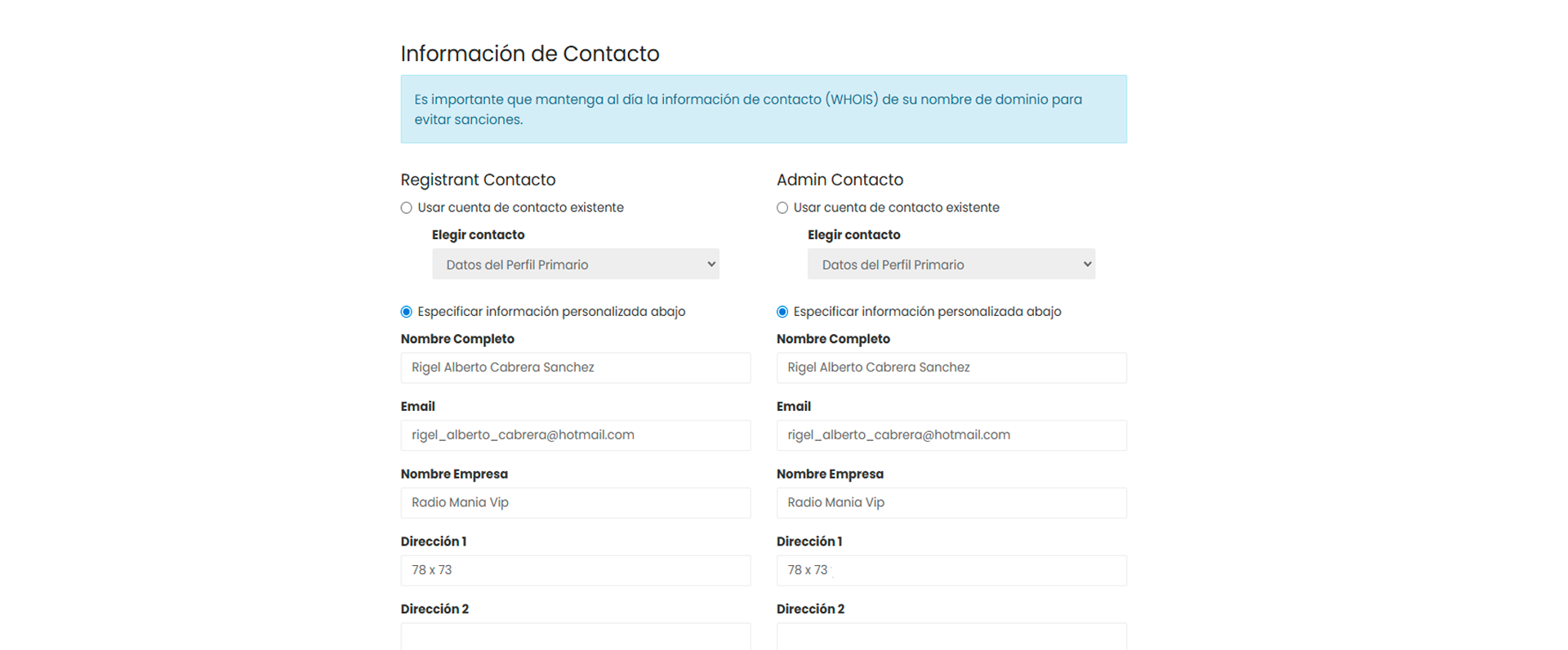The width and height of the screenshot is (1568, 650).
Task: Focus the Registrant Email field
Action: tap(575, 435)
